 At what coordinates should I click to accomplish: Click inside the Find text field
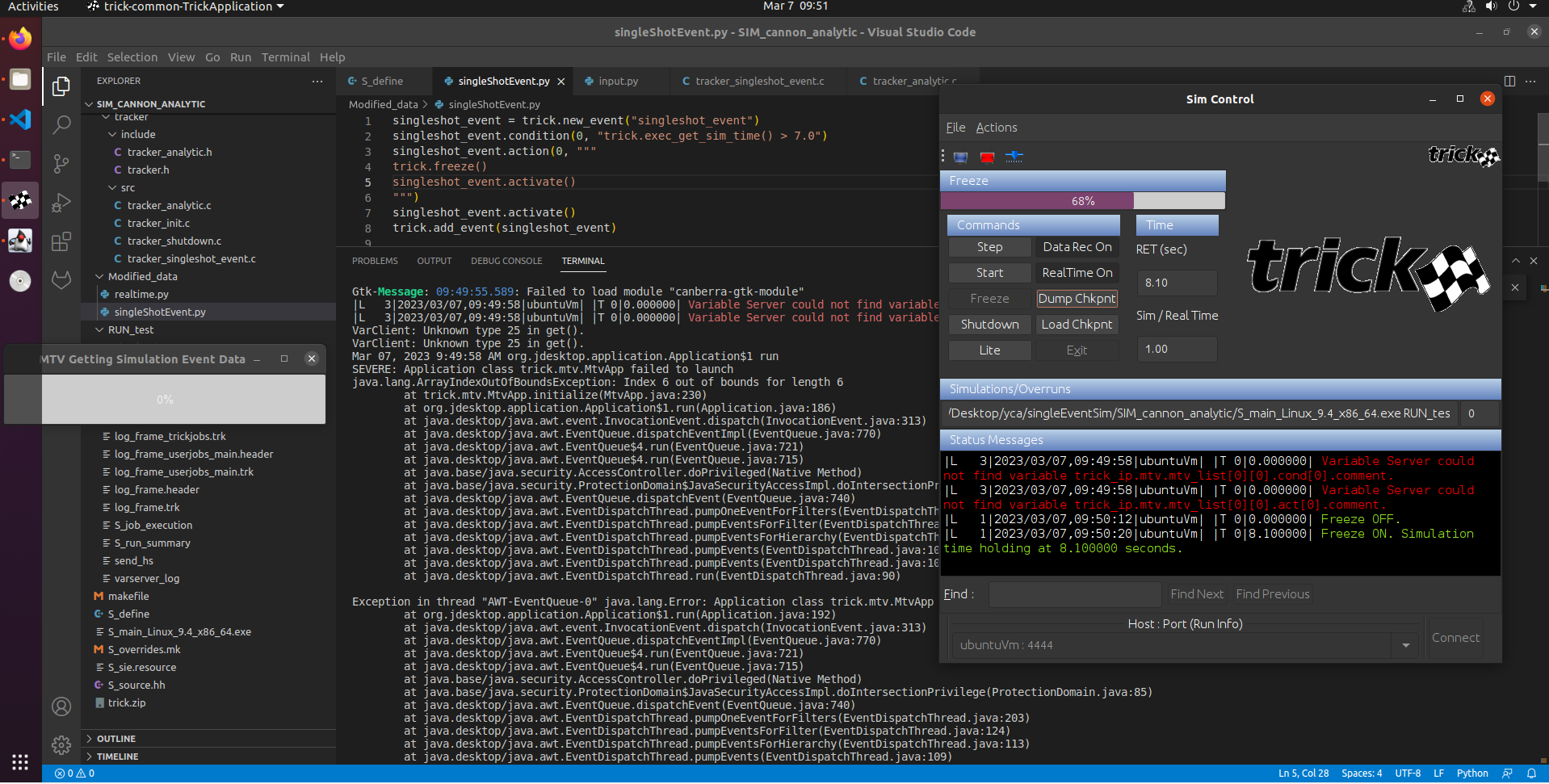pyautogui.click(x=1074, y=594)
